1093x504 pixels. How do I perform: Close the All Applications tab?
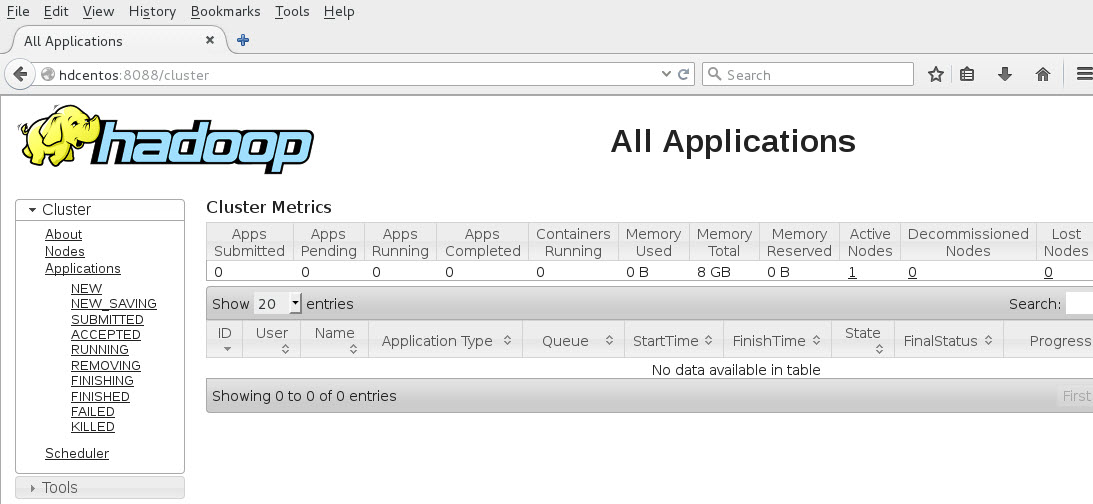coord(210,40)
